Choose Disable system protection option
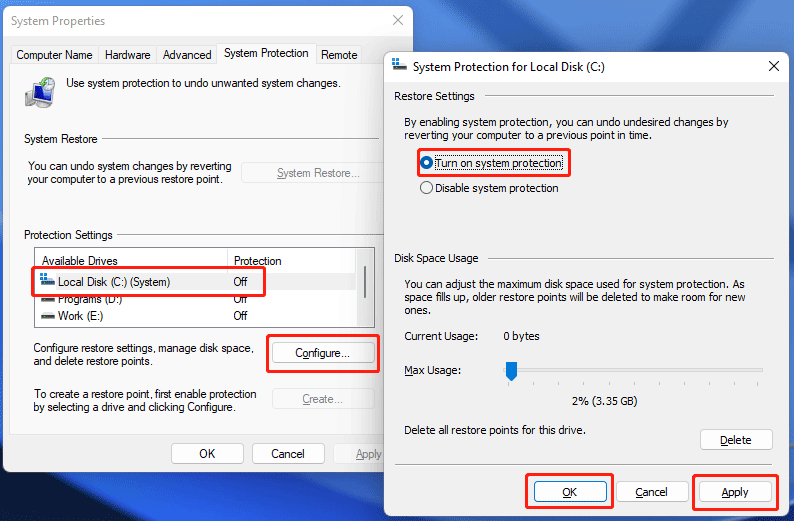The image size is (794, 521). pos(427,188)
